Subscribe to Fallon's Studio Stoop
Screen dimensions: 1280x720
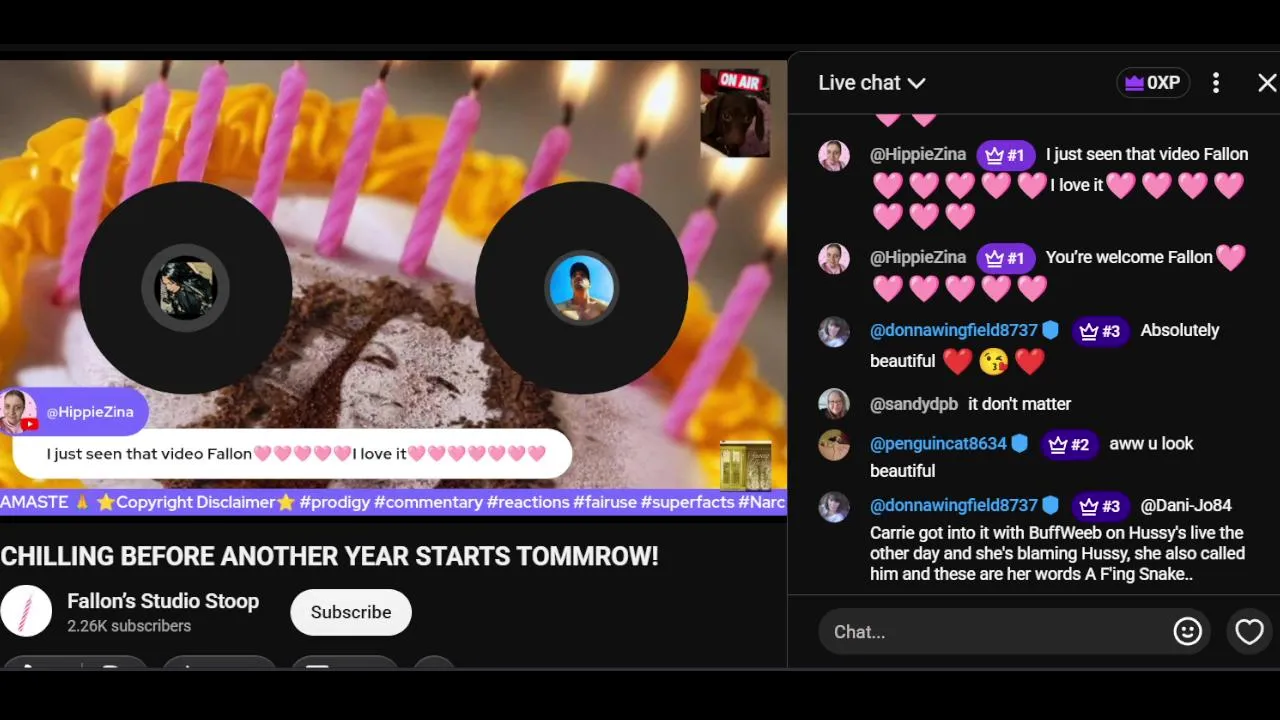pyautogui.click(x=351, y=612)
